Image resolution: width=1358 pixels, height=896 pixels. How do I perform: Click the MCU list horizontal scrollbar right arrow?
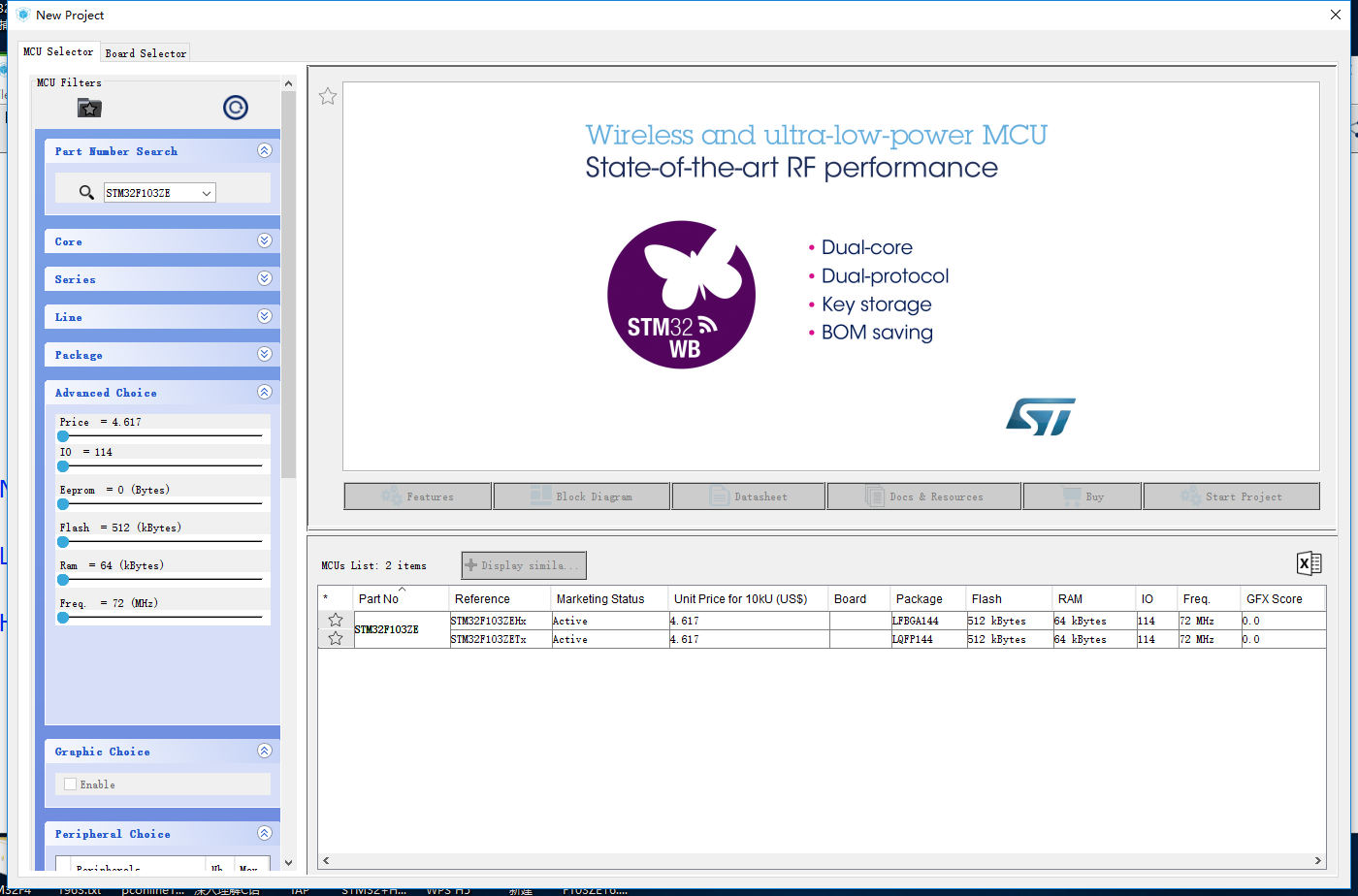(x=1318, y=860)
